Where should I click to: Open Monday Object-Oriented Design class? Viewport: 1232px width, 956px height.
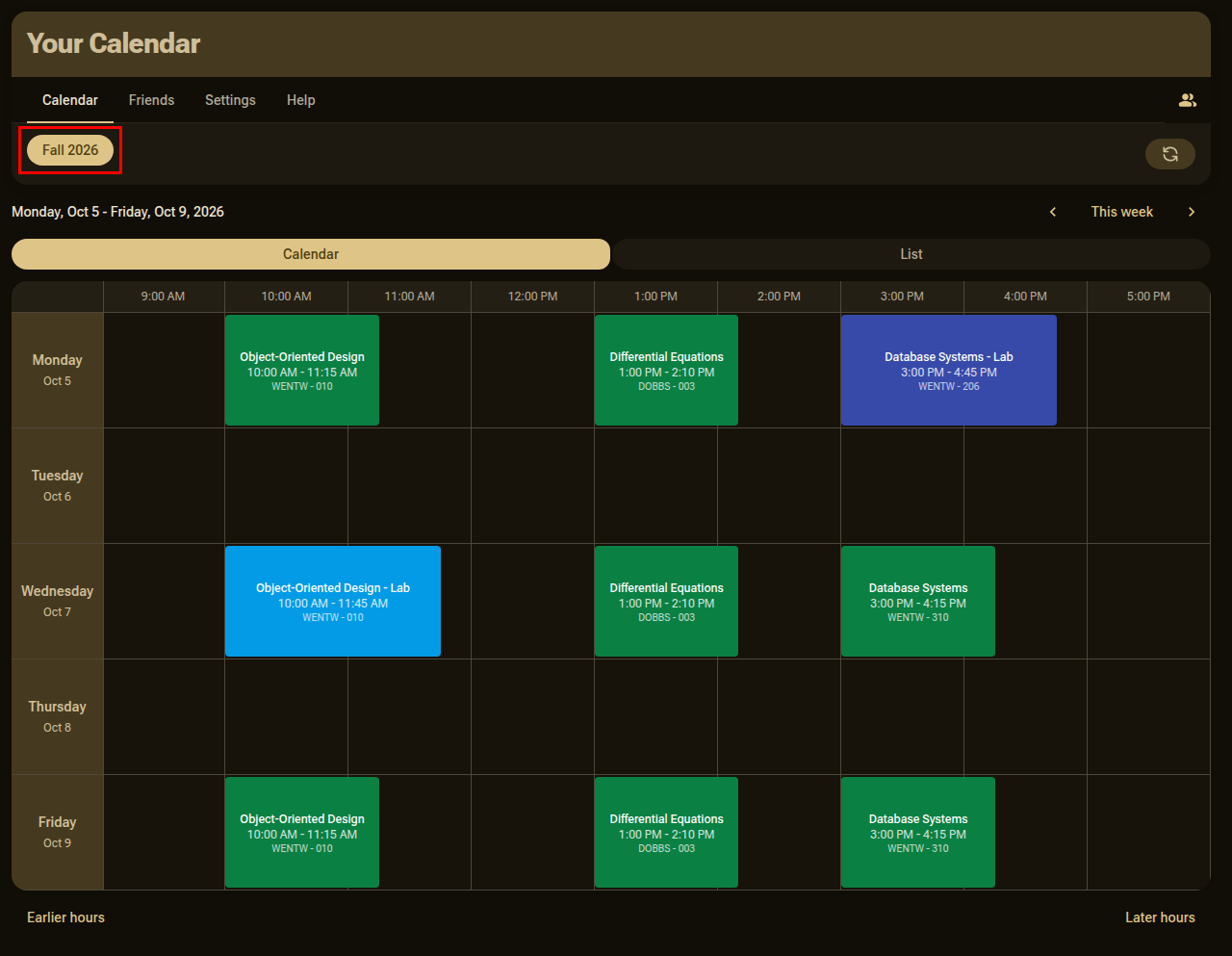302,370
